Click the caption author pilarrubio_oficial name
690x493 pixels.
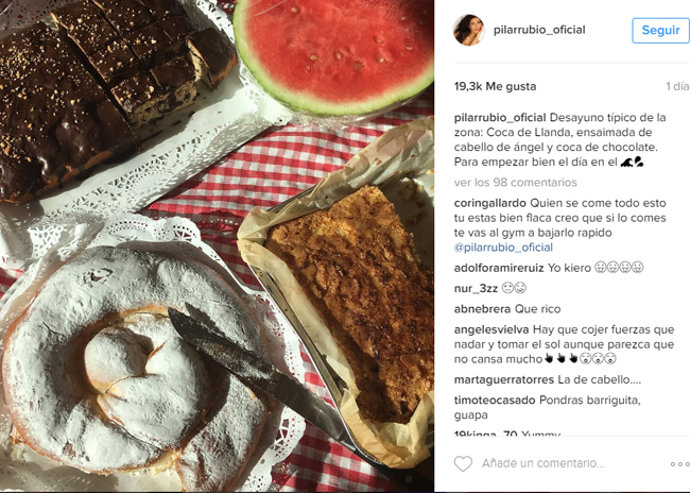(500, 118)
